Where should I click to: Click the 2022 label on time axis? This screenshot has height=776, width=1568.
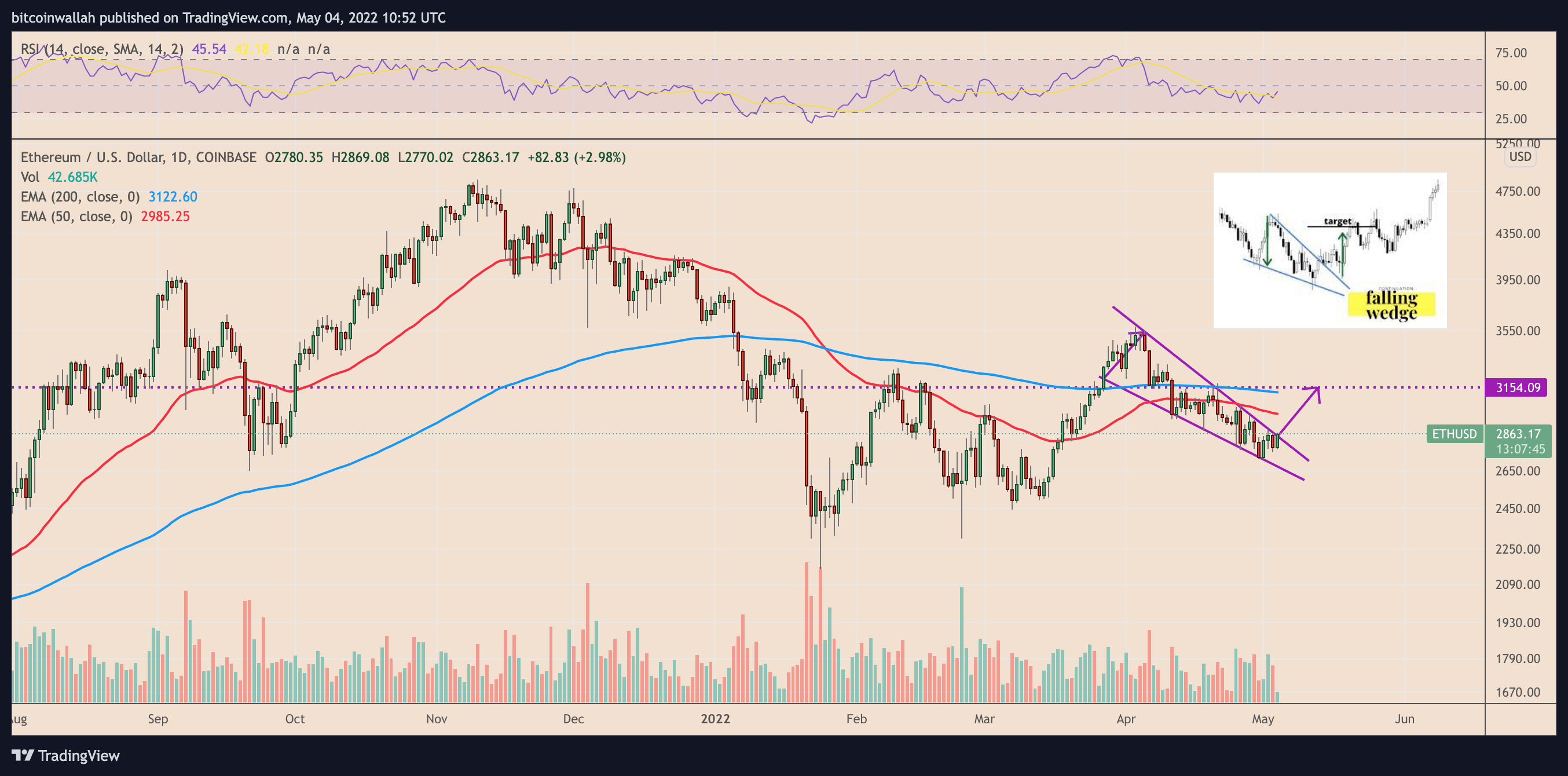tap(715, 719)
